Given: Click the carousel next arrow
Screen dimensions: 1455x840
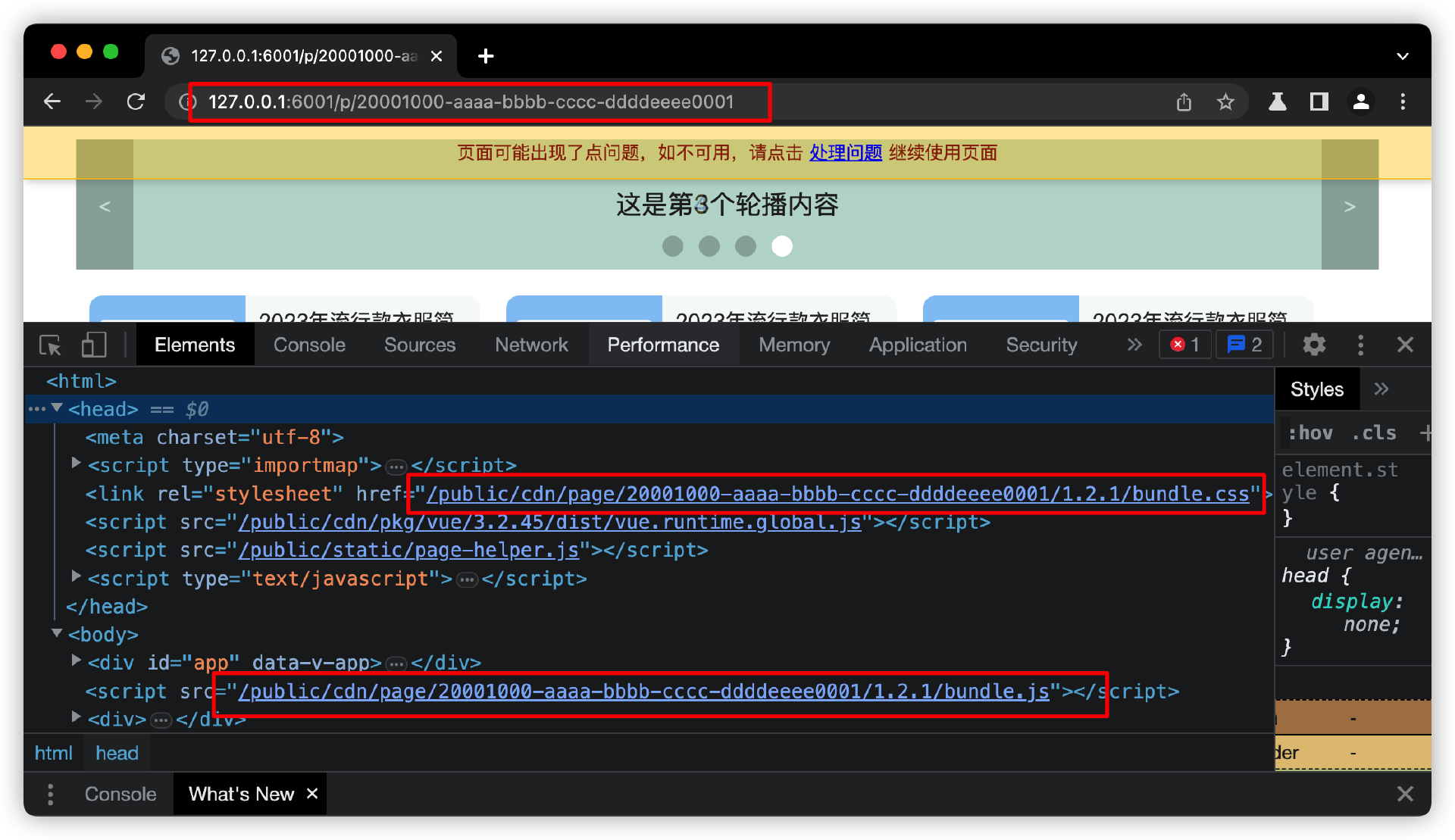Looking at the screenshot, I should tap(1349, 206).
